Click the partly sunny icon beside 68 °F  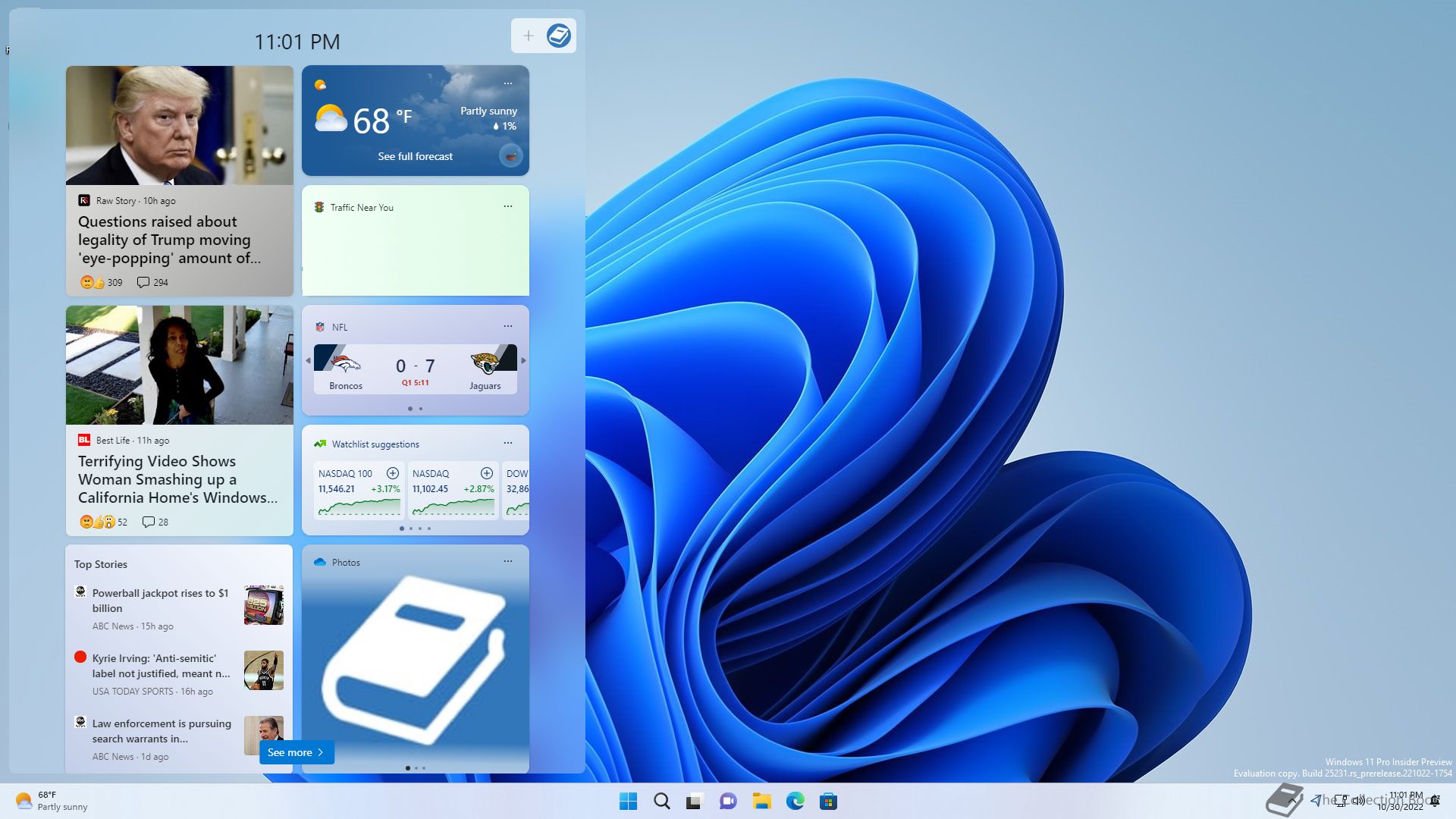click(x=331, y=119)
